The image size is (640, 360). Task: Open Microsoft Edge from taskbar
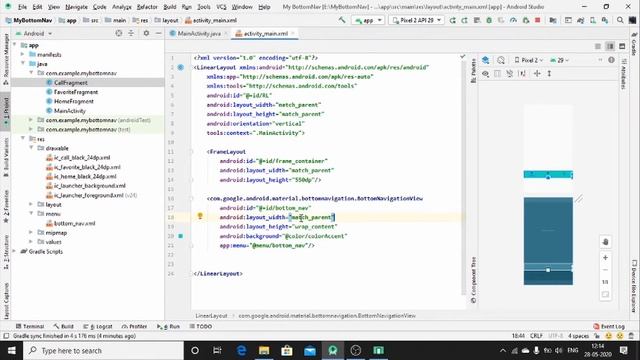pos(241,350)
